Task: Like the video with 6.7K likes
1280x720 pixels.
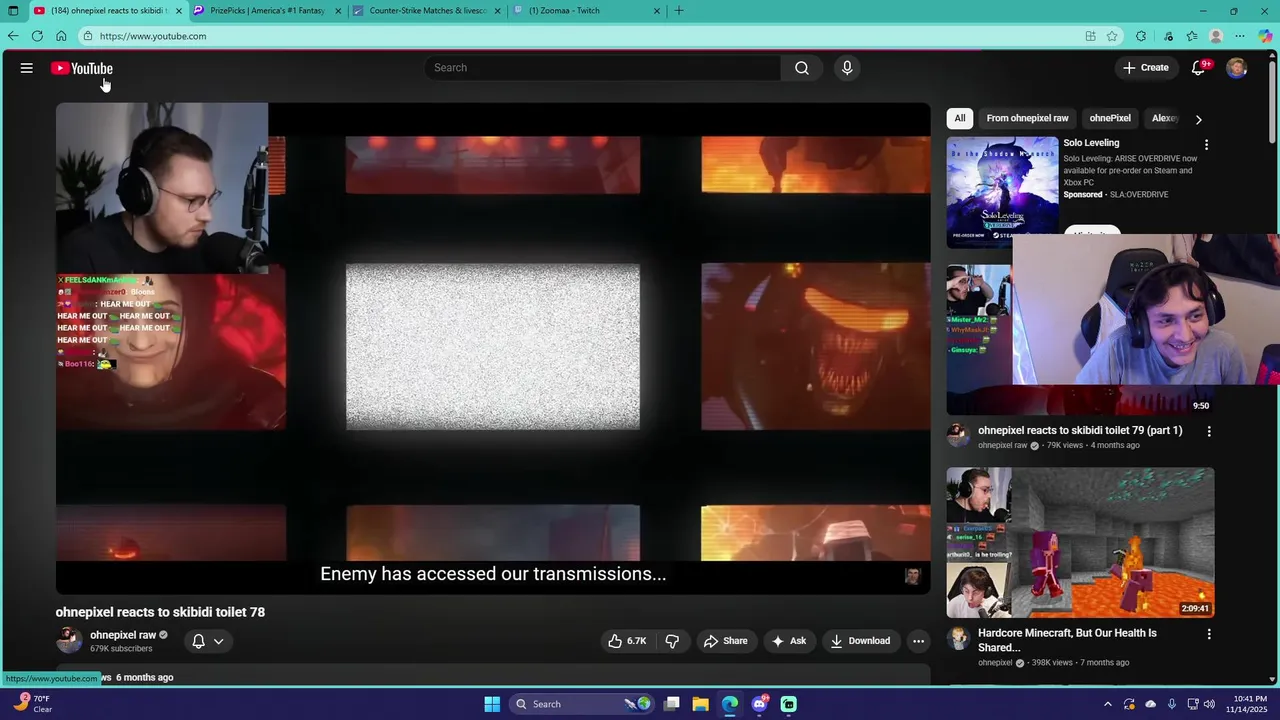Action: (627, 641)
